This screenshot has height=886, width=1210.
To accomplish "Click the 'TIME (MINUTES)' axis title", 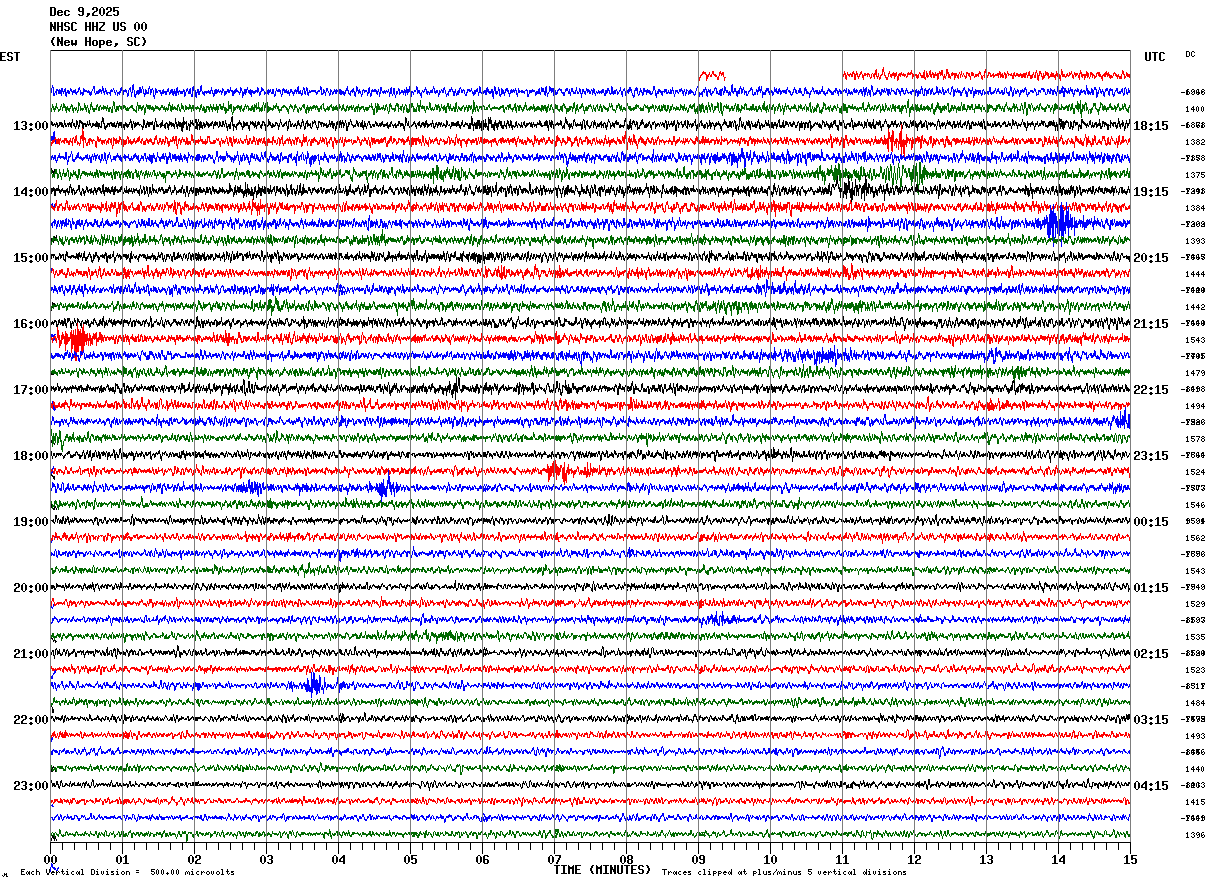I will coord(602,870).
